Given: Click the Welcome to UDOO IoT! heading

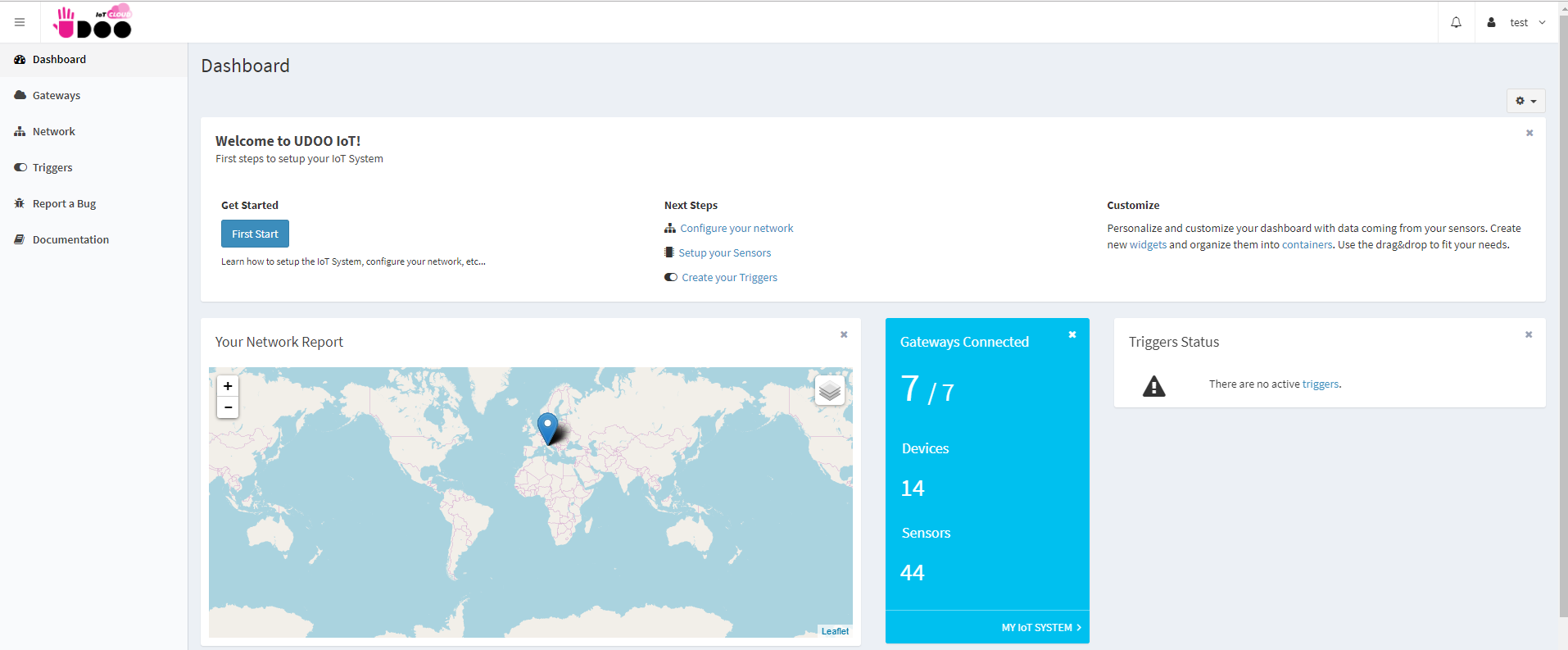Looking at the screenshot, I should [288, 141].
